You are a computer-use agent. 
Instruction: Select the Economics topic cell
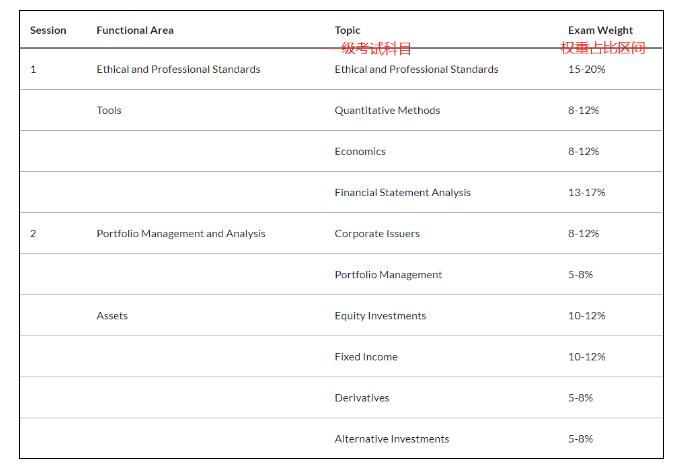[x=360, y=151]
